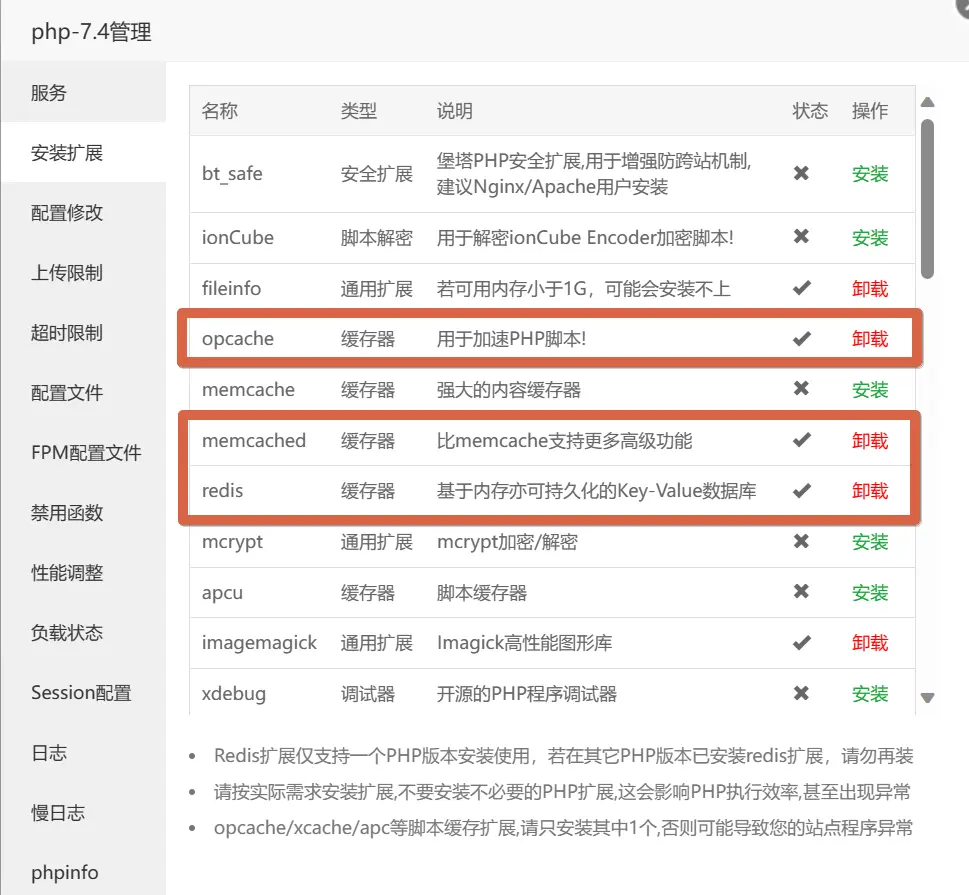Open the phpinfo tab
The height and width of the screenshot is (895, 969).
pyautogui.click(x=83, y=872)
